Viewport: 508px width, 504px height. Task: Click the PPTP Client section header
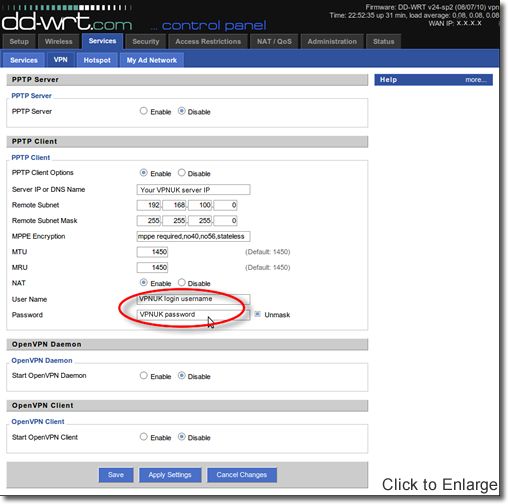(187, 142)
